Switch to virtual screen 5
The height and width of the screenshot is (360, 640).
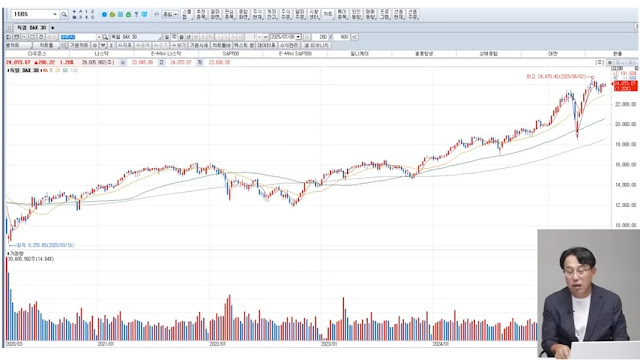[92, 17]
